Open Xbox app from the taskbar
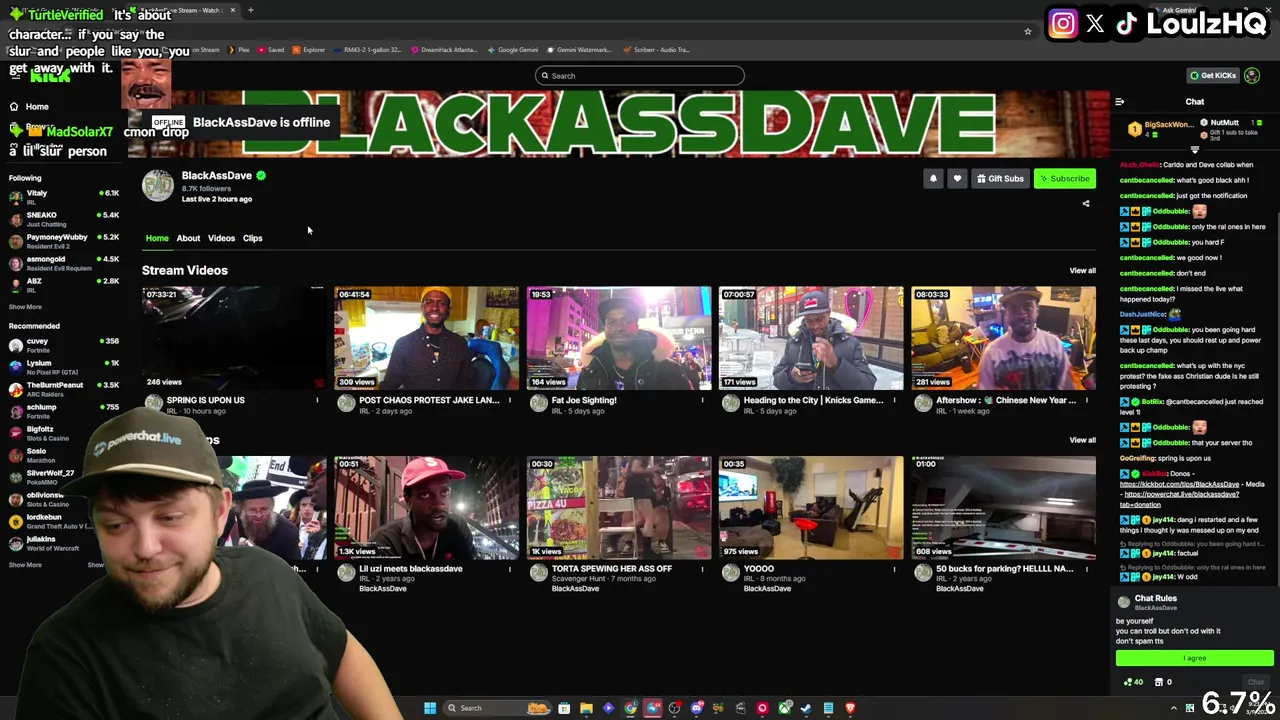Viewport: 1280px width, 720px height. 784,708
